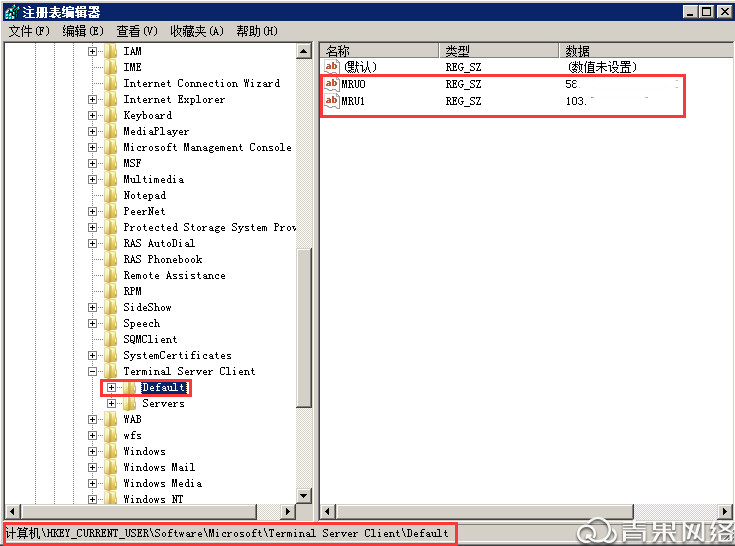Sort by the 数据 column header
Screen dimensions: 735x546
tap(646, 51)
